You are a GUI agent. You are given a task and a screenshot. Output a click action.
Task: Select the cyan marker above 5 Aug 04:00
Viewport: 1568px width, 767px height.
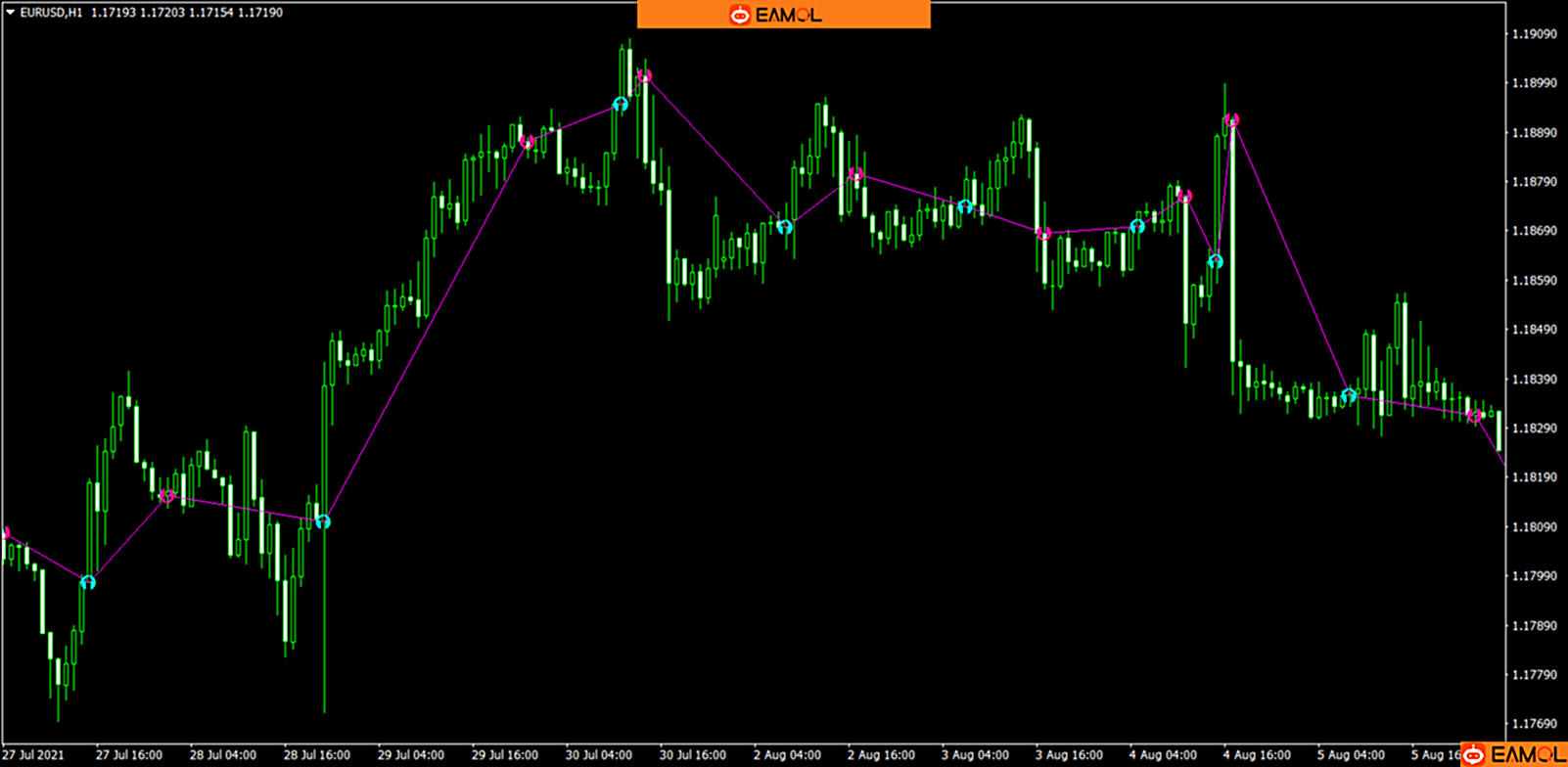[x=1349, y=395]
